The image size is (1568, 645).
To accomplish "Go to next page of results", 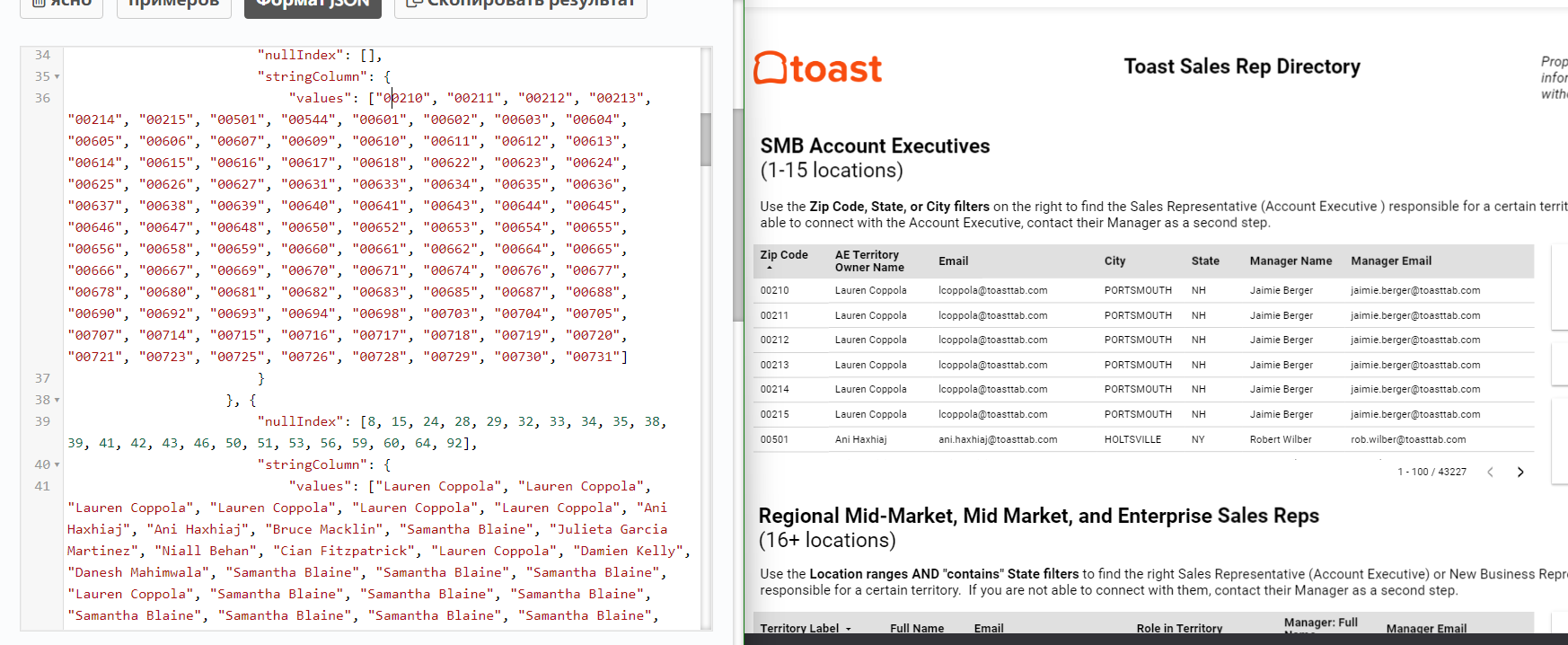I will point(1520,473).
